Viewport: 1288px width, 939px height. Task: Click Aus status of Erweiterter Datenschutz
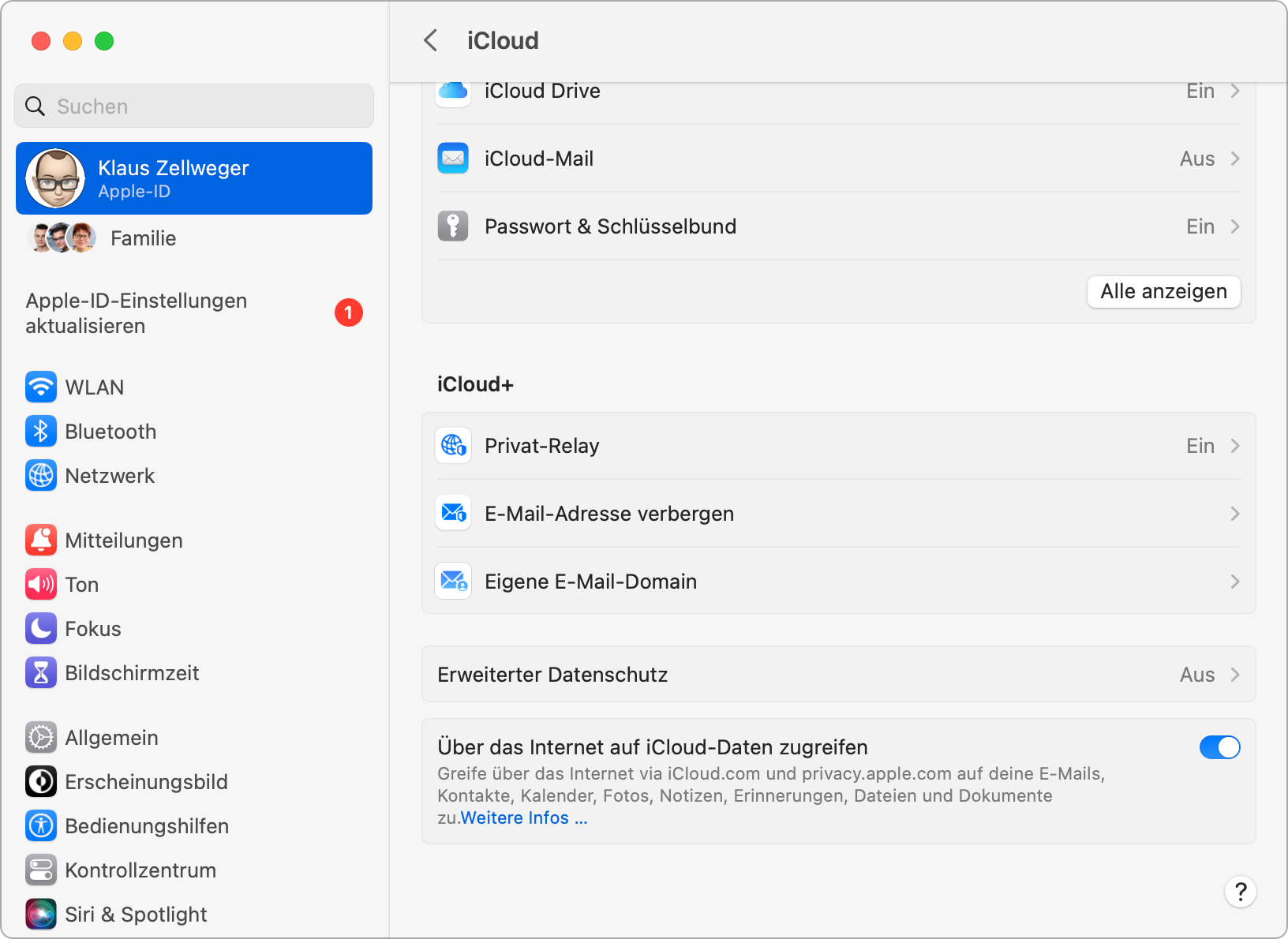click(1197, 675)
